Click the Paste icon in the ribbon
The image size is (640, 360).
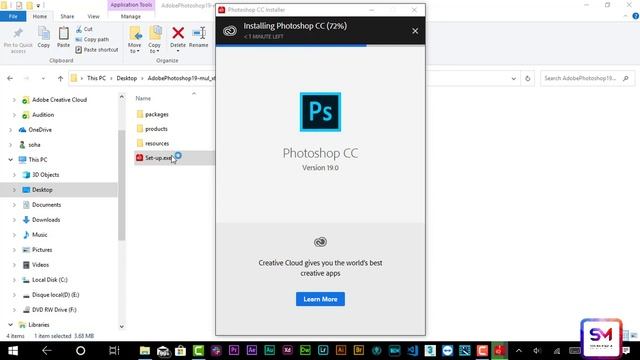[63, 33]
